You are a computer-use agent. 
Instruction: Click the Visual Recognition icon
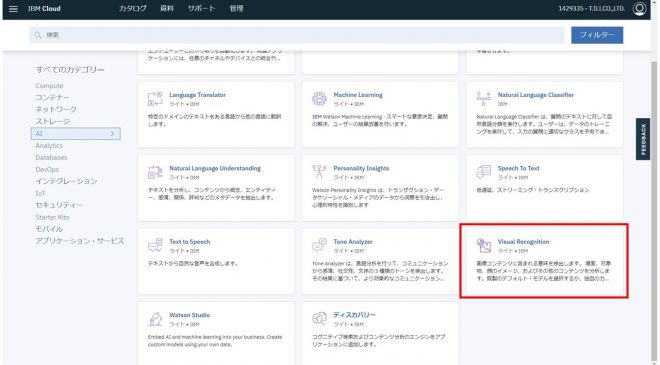[x=483, y=245]
